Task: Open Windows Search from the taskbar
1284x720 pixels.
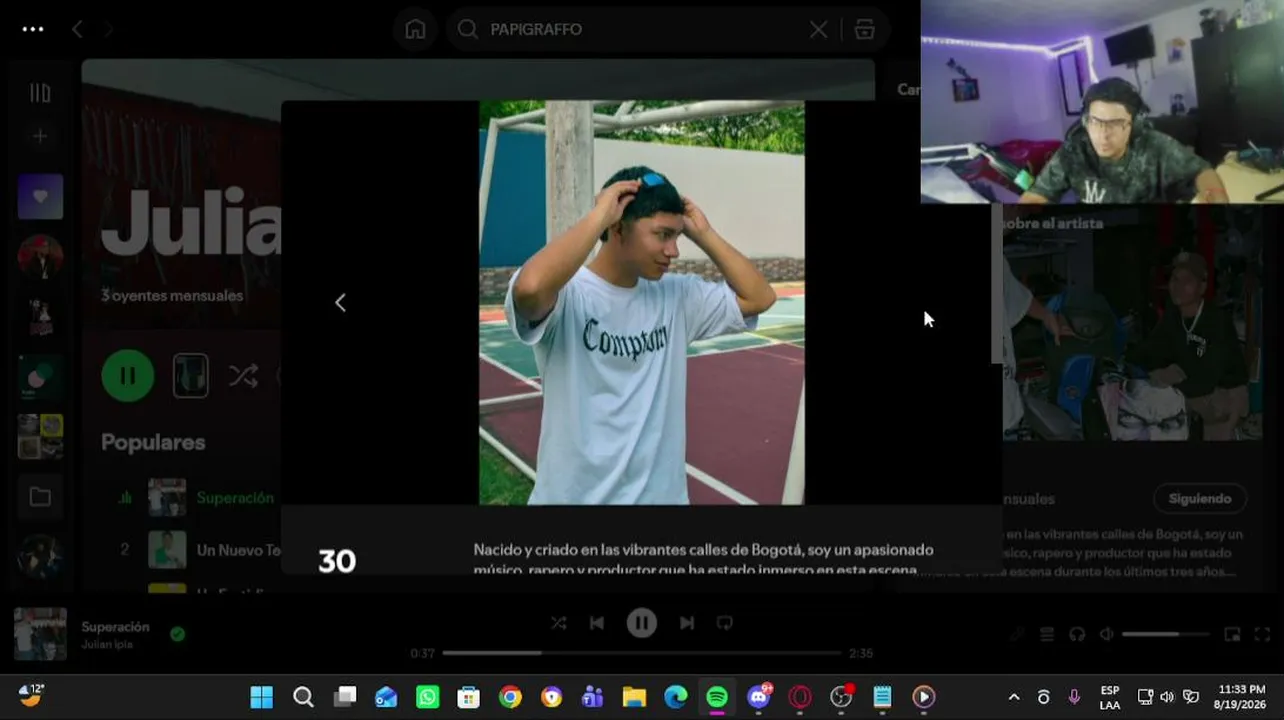Action: (303, 697)
